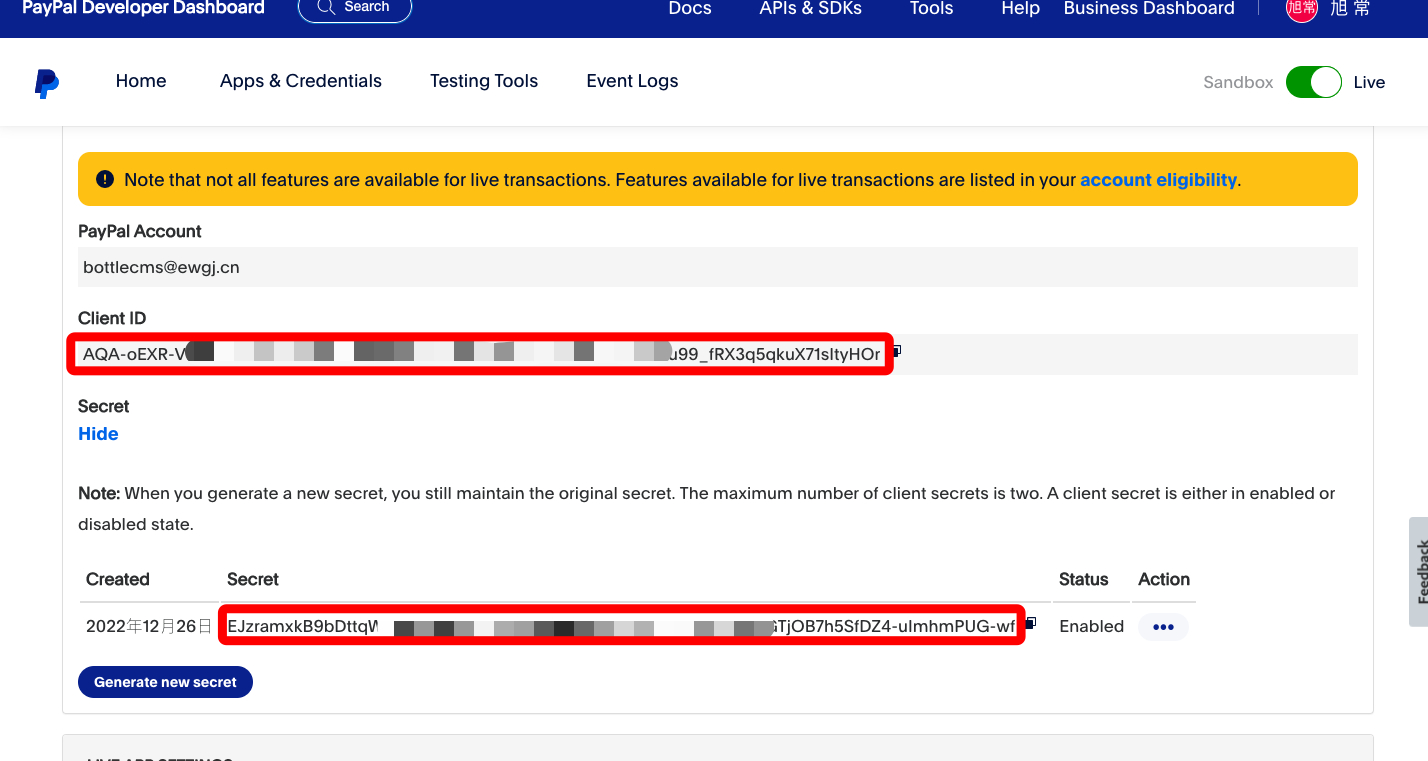Click the Secret column header
Screen dimensions: 1428x761
tap(253, 579)
